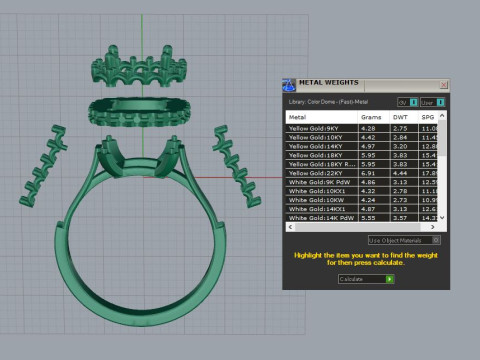This screenshot has width=480, height=360.
Task: Select the Yellow Gold:18KY R... row
Action: (x=362, y=164)
